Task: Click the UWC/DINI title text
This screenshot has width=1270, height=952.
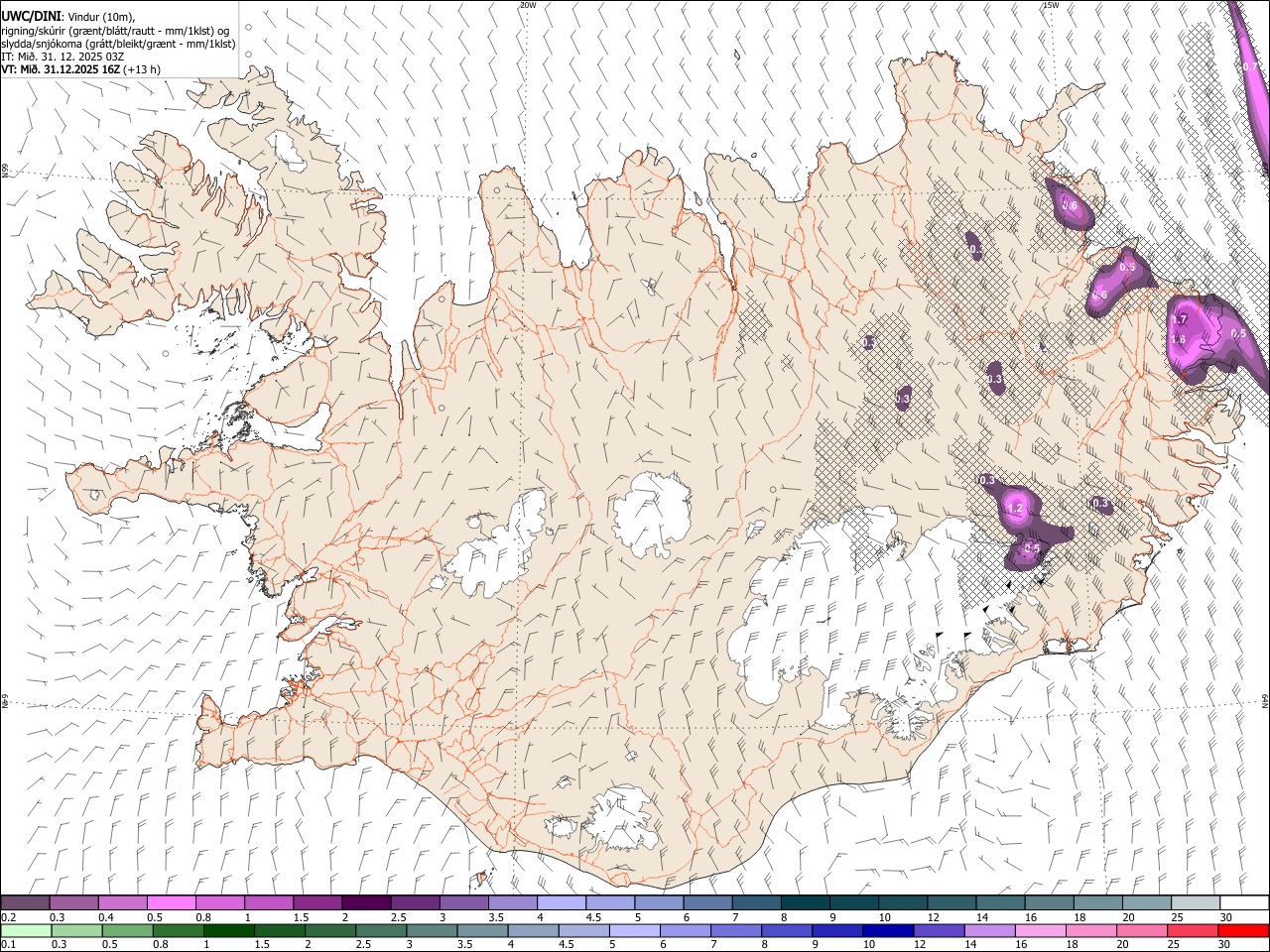Action: coord(30,15)
